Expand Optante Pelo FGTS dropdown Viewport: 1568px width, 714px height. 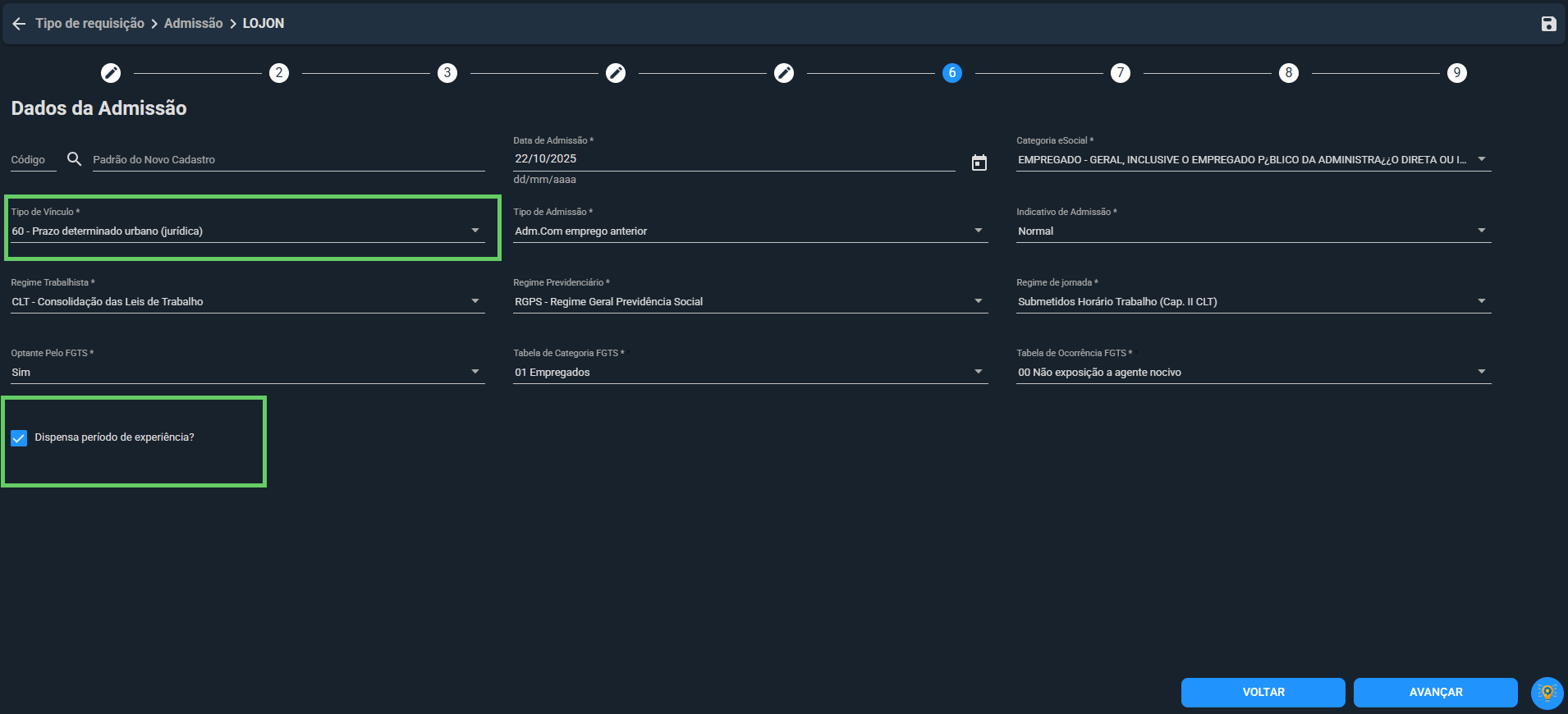[247, 372]
